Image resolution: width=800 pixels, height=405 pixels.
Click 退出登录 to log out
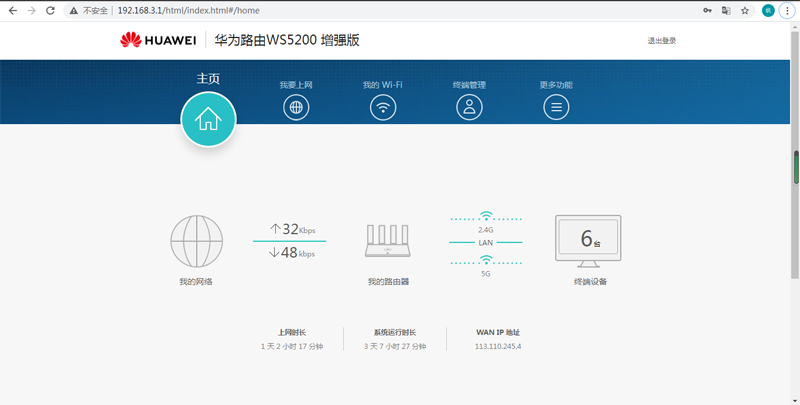(662, 41)
